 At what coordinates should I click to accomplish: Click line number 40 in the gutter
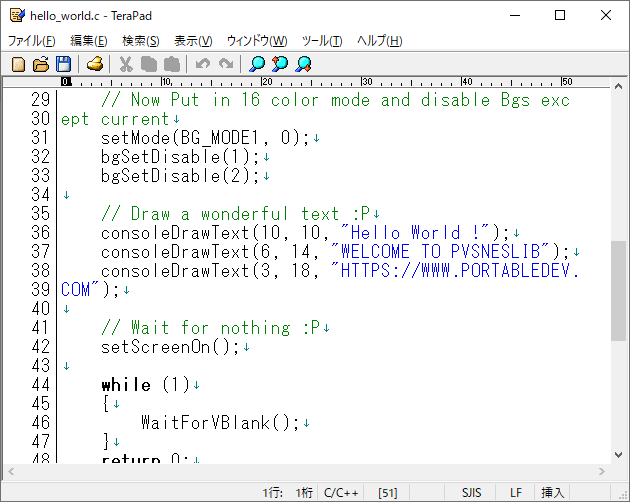click(x=40, y=309)
